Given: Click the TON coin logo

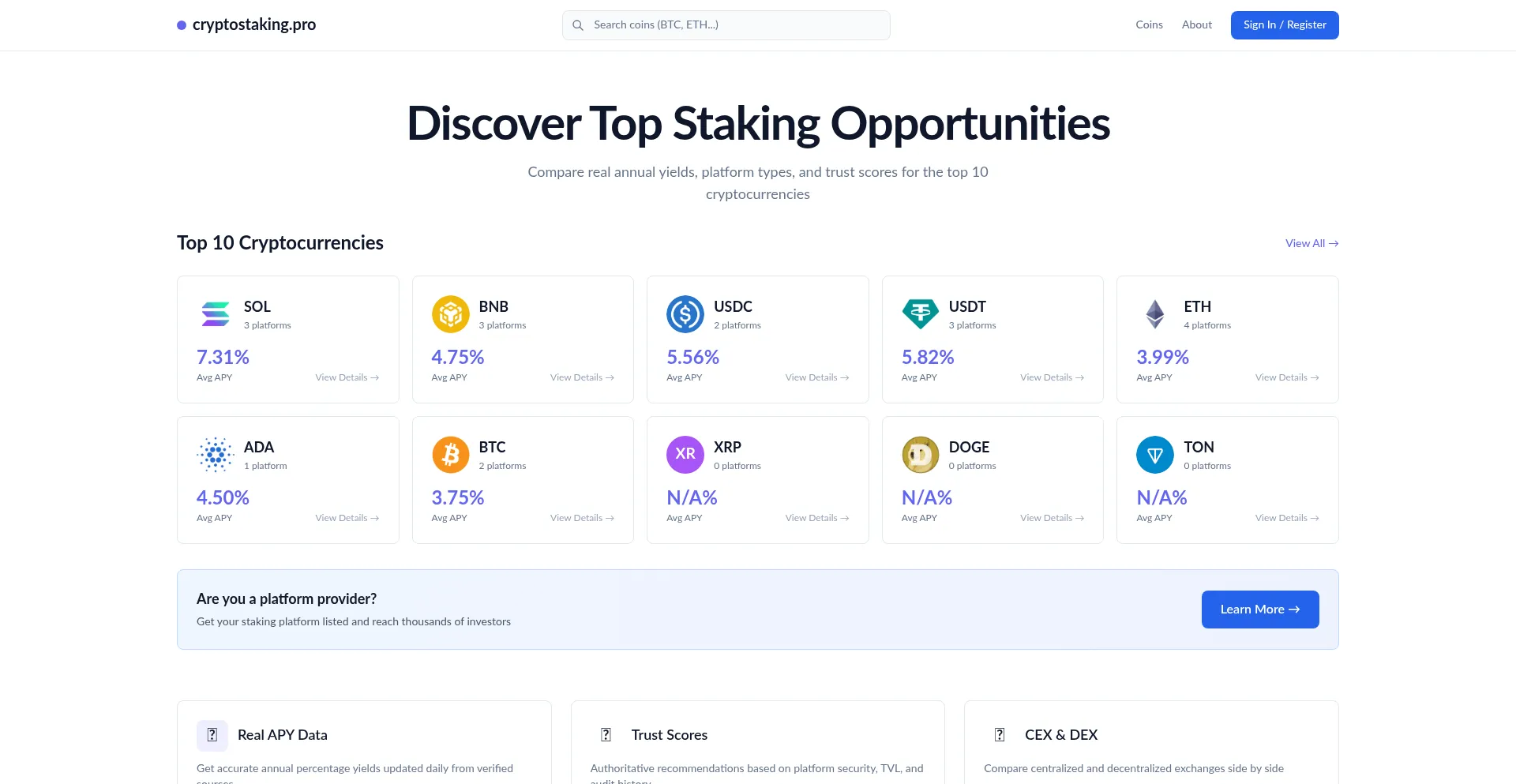Looking at the screenshot, I should (x=1154, y=455).
